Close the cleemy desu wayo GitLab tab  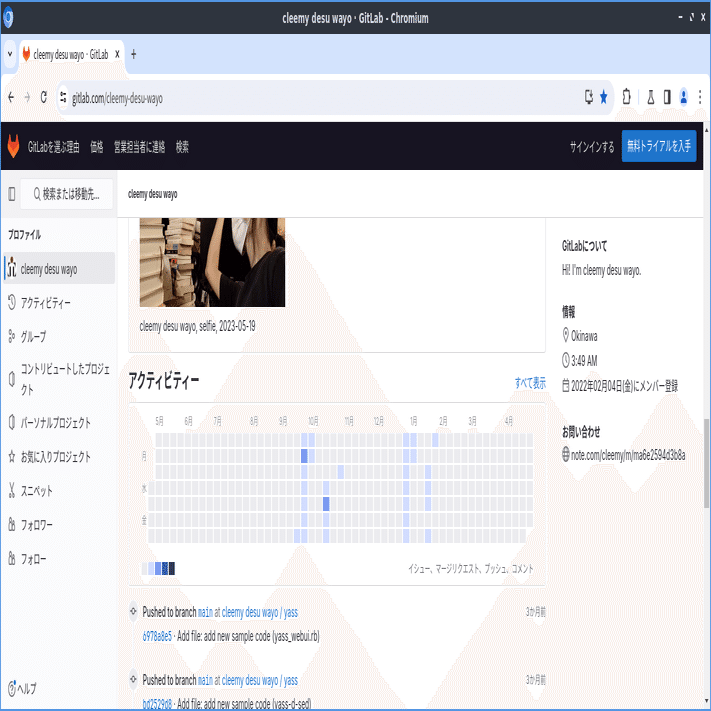(117, 54)
